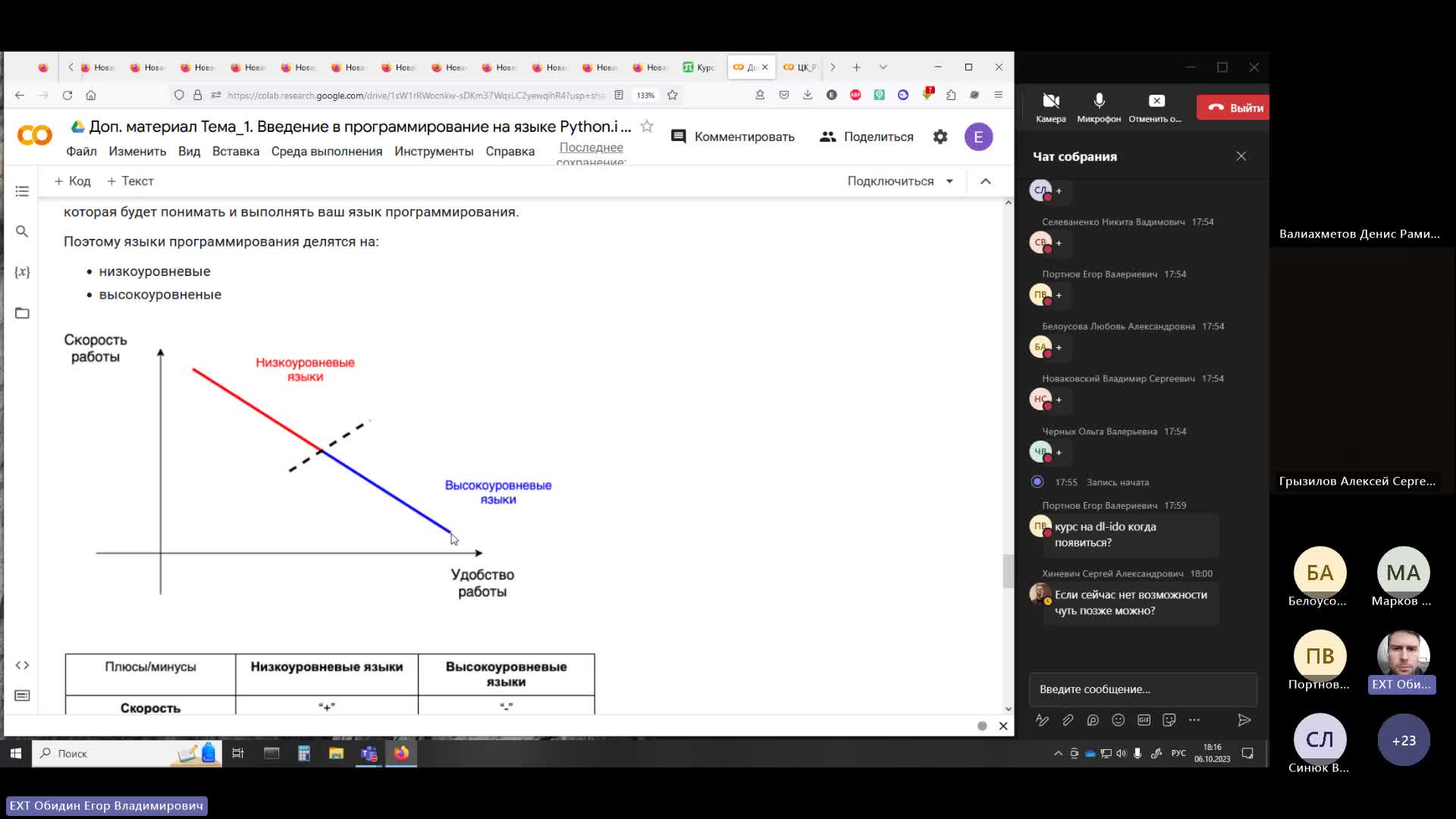Open the command palette sidebar icon
Viewport: 1456px width, 819px height.
(x=22, y=695)
